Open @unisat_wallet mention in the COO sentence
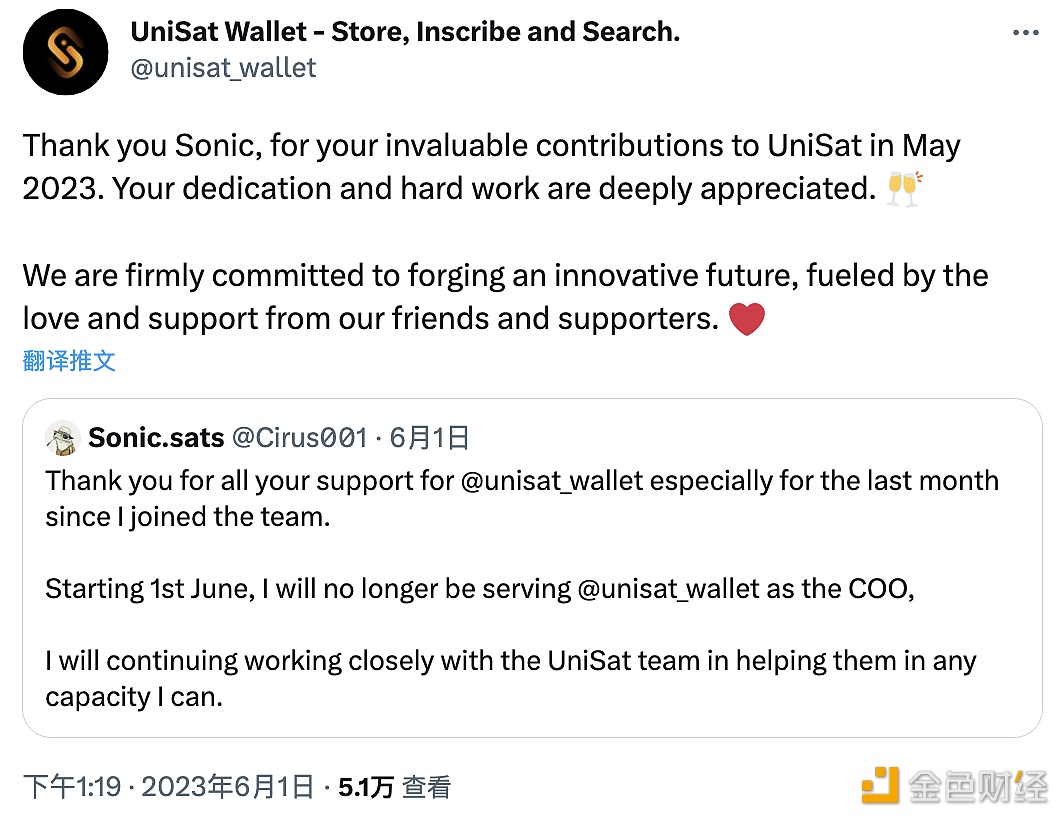The image size is (1060, 816). pos(669,588)
